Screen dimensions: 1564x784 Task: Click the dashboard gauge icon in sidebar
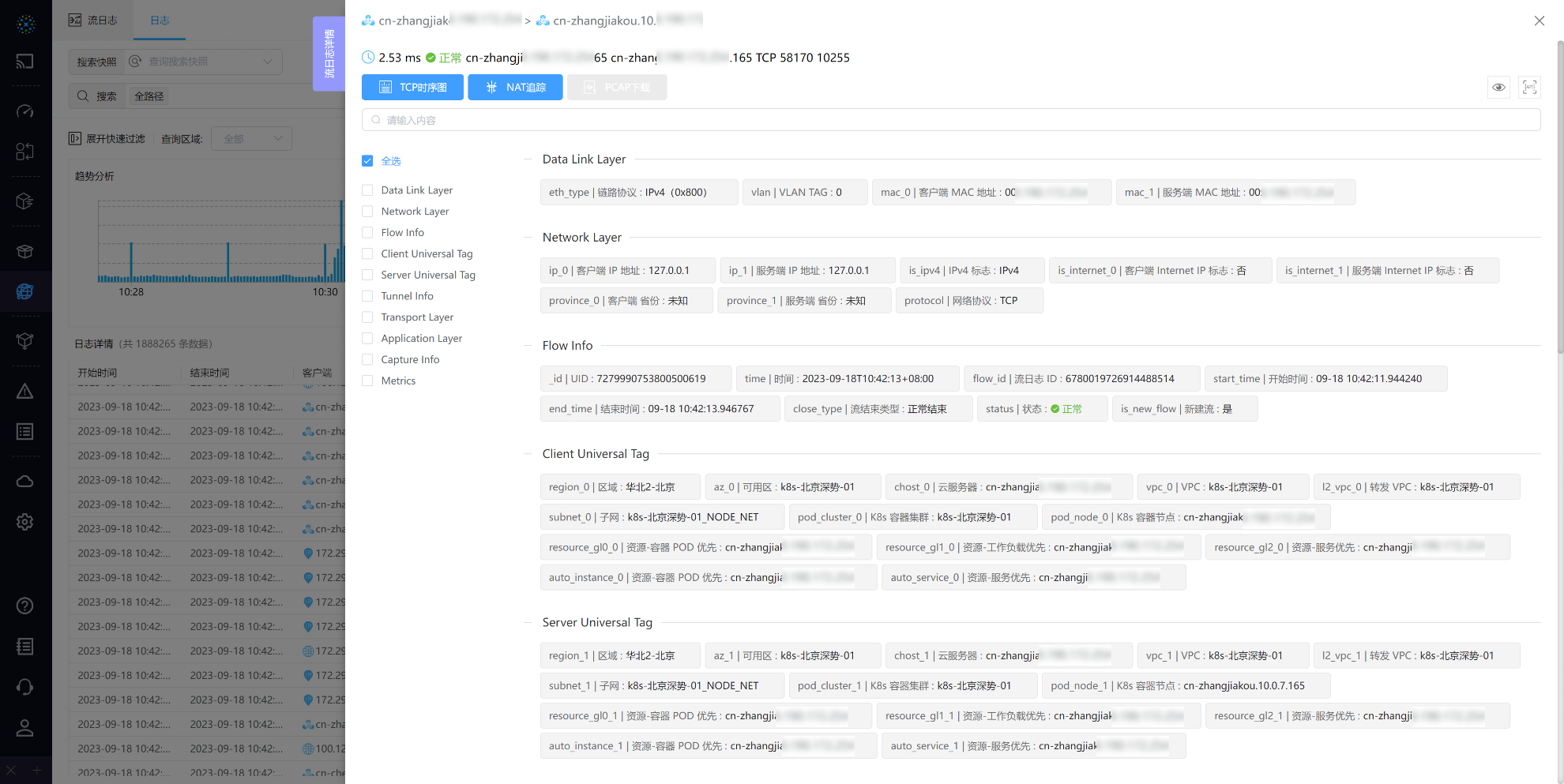point(25,111)
